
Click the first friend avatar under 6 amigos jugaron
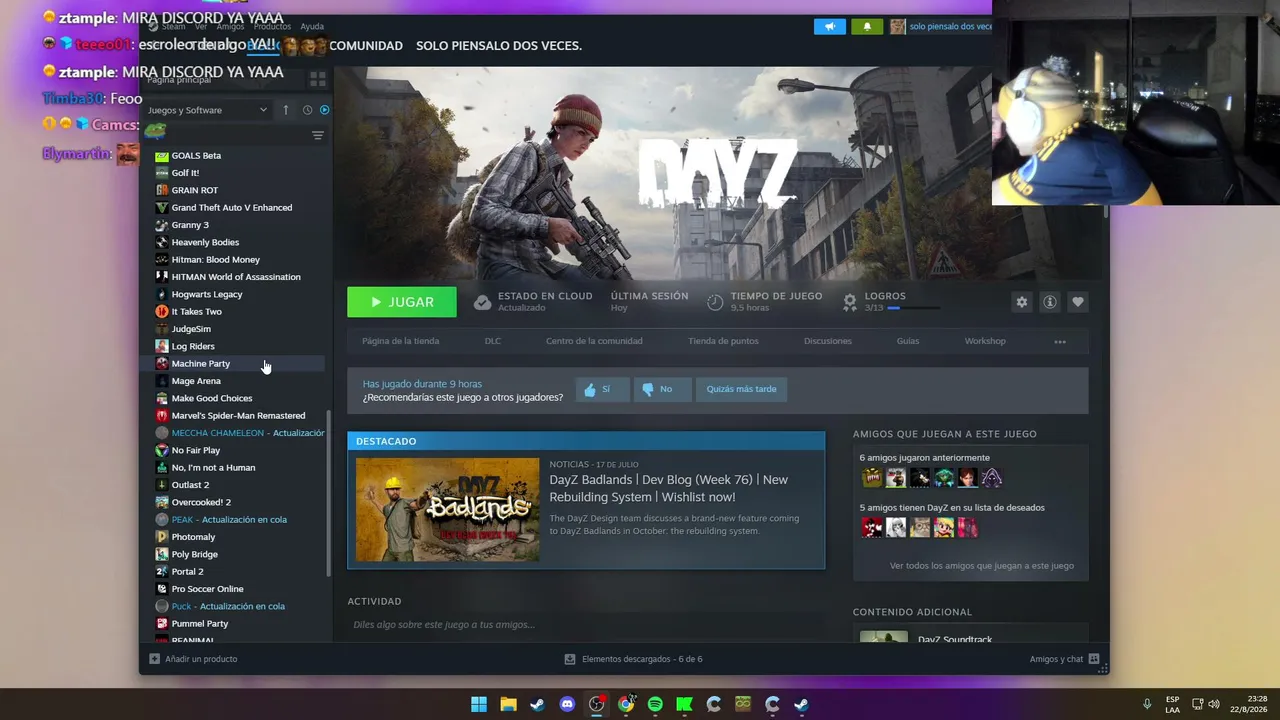(872, 478)
